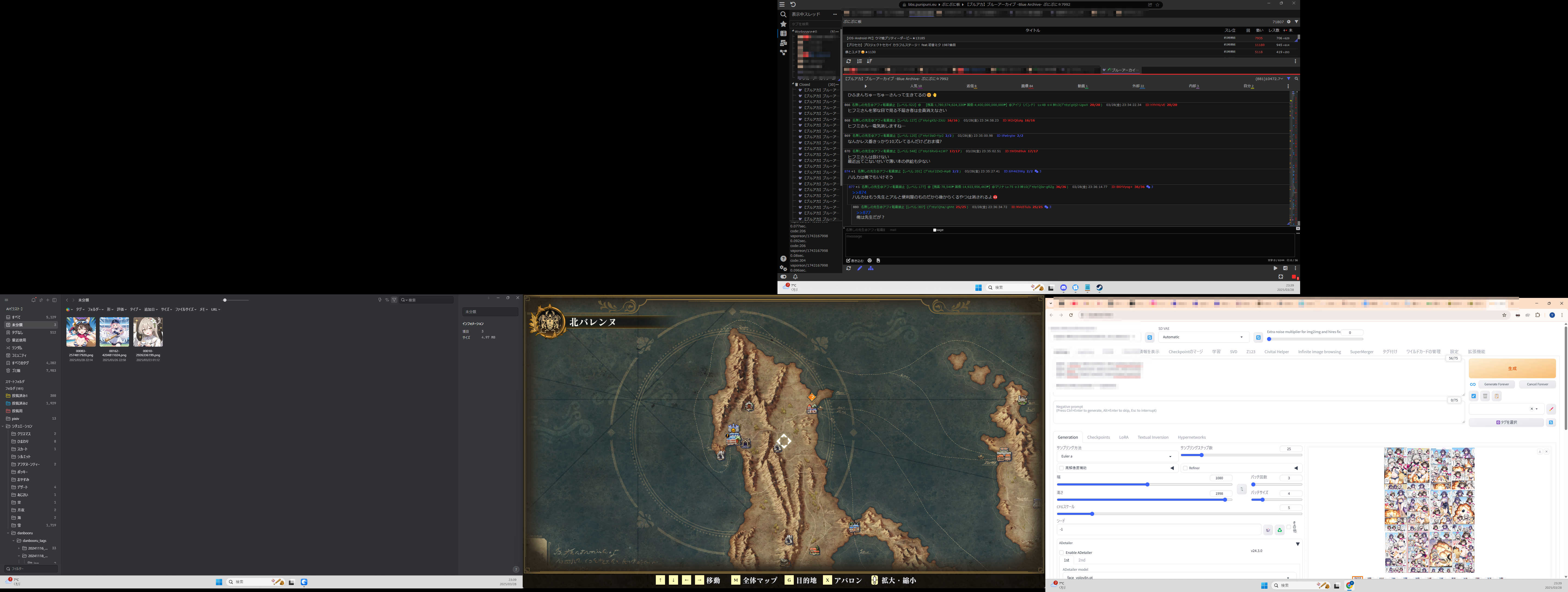The image size is (1568, 592).
Task: Click the notification bell in Eagle sidebar header
Action: click(x=33, y=300)
